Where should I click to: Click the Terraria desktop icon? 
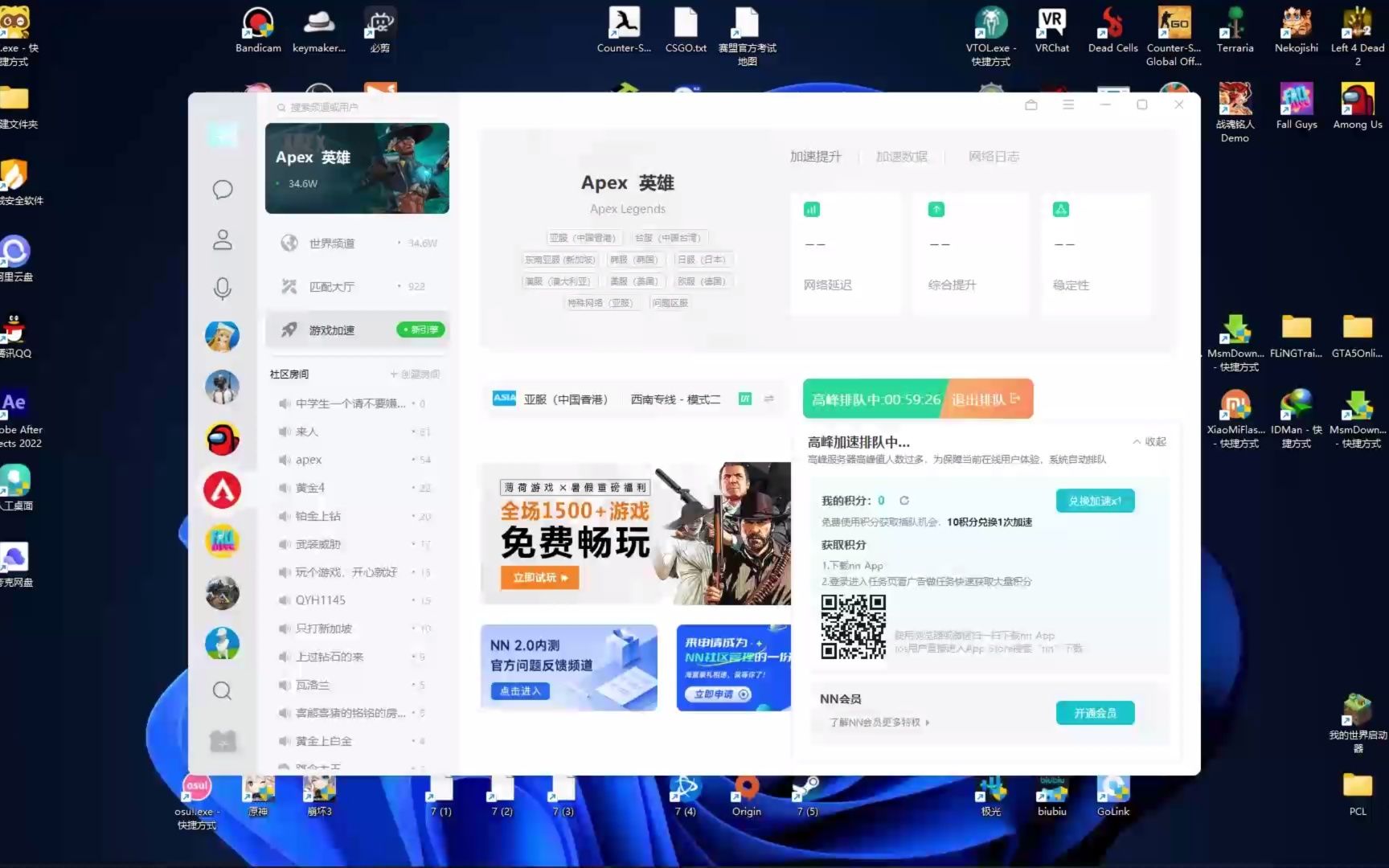click(1235, 30)
